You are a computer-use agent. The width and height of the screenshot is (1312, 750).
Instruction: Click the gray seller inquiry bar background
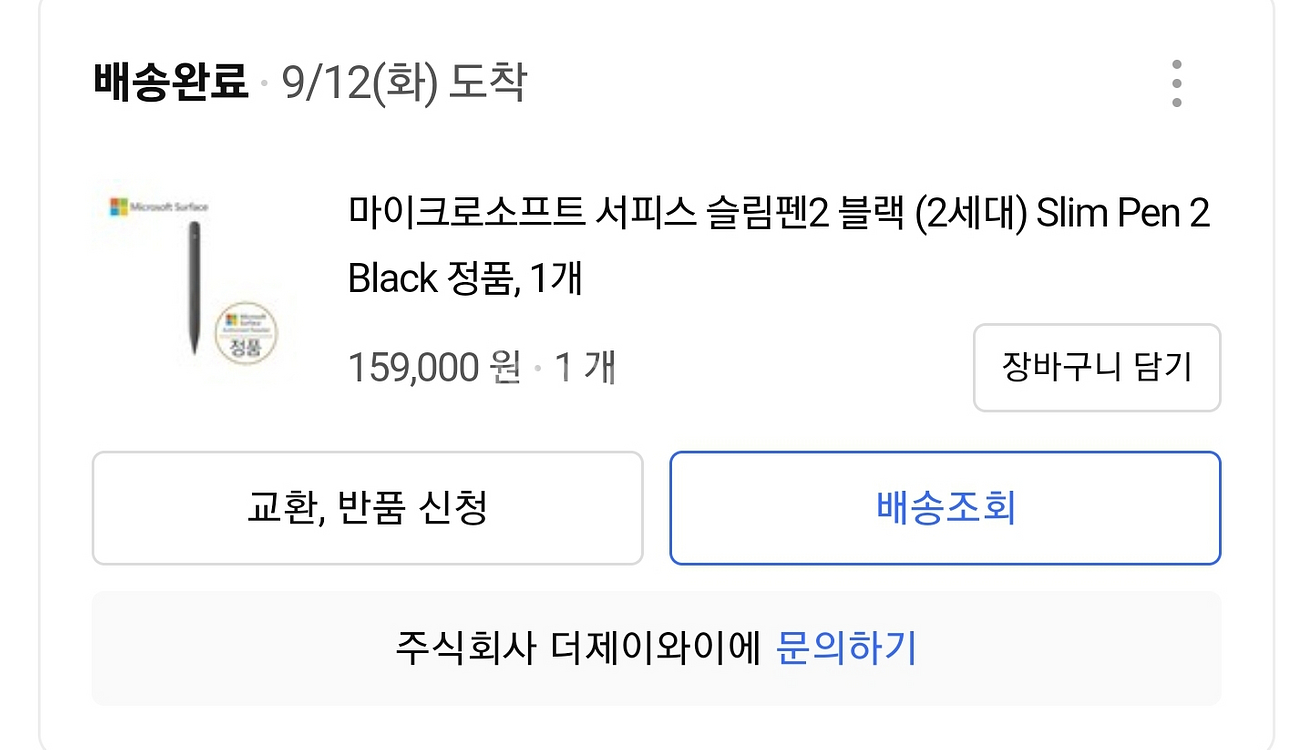pos(656,648)
